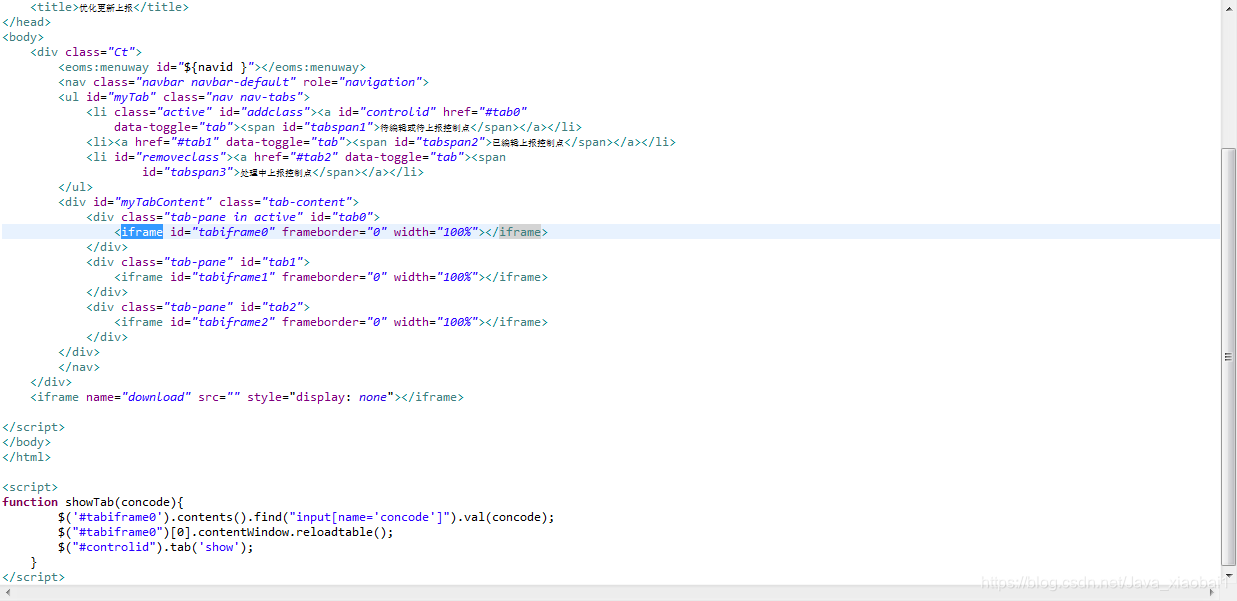This screenshot has width=1237, height=601.
Task: Click the closing </body> tag
Action: [26, 442]
